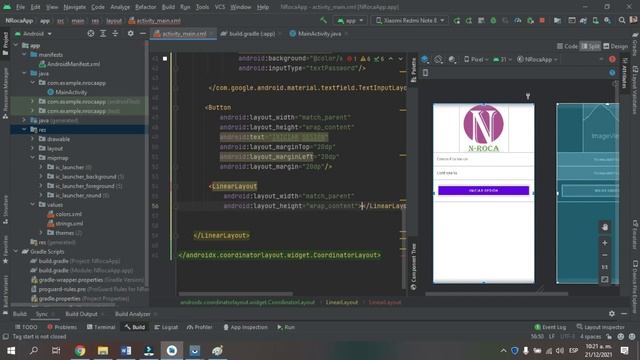Toggle Resource Manager side tab

(5, 94)
